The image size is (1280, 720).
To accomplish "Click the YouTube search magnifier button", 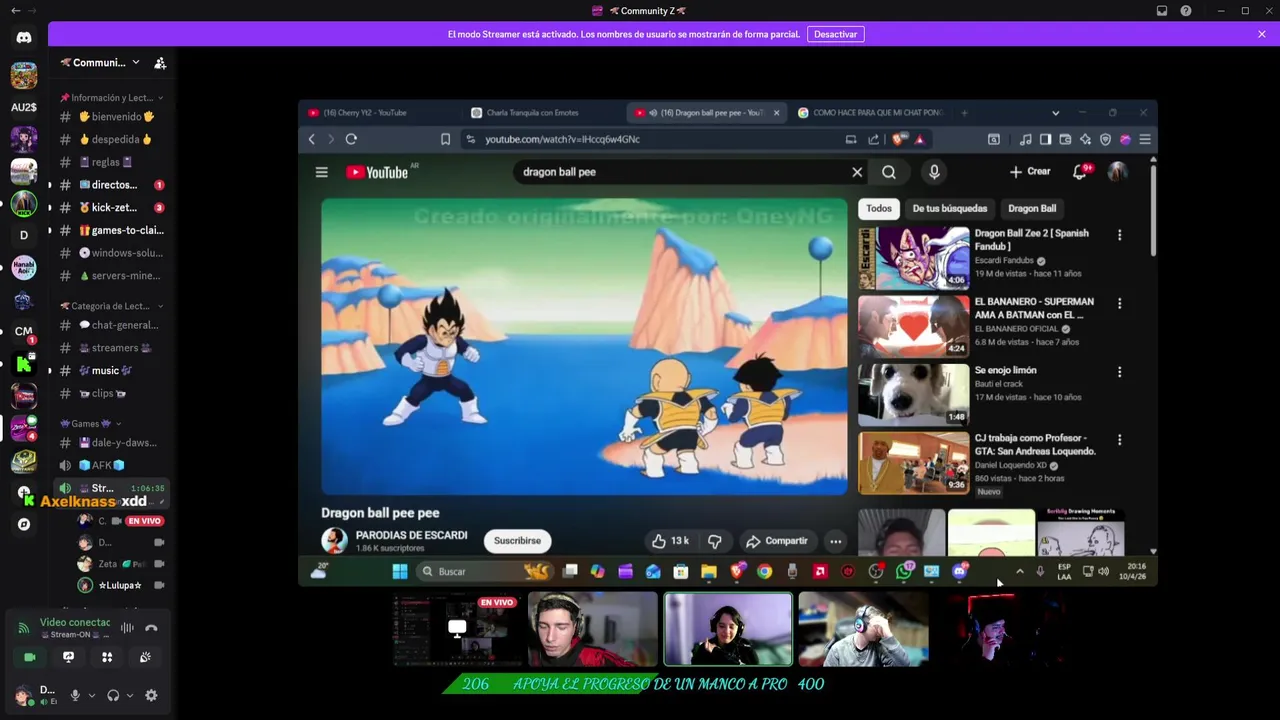I will [889, 172].
